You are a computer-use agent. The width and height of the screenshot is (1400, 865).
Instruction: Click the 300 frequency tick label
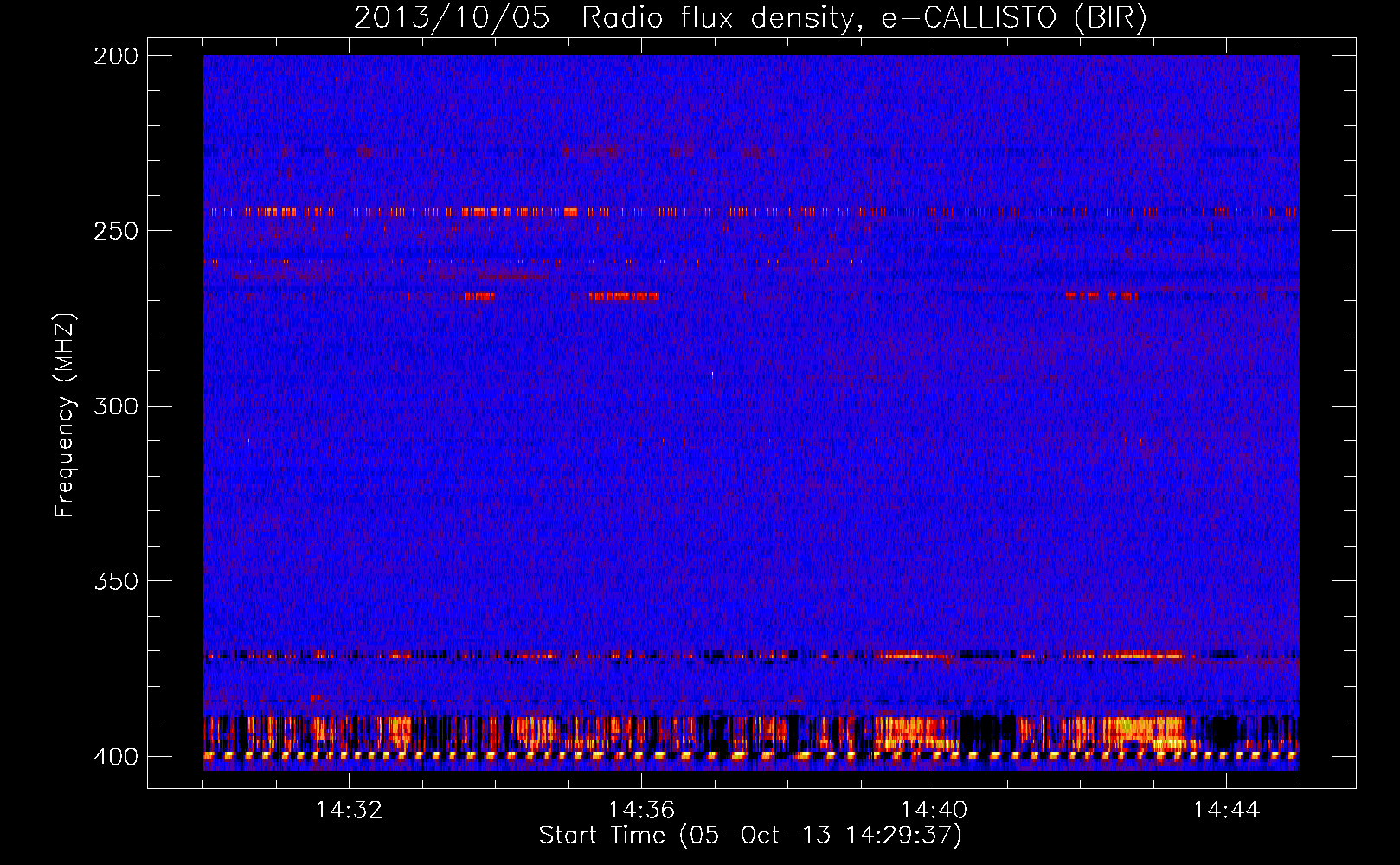click(x=116, y=406)
